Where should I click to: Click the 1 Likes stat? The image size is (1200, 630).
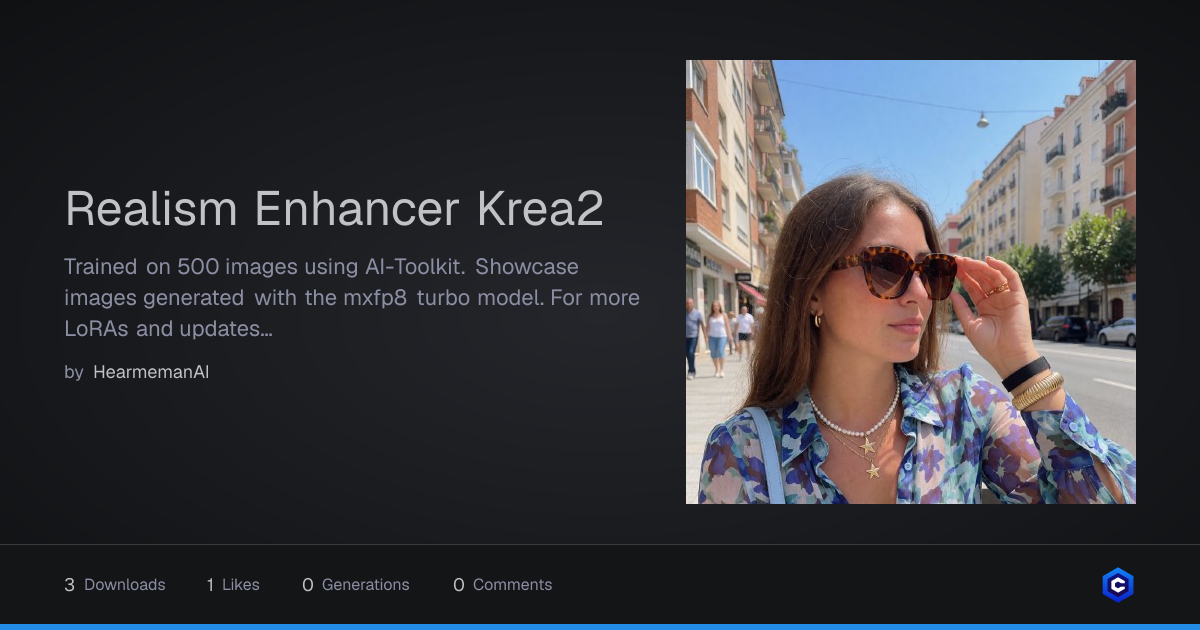coord(233,585)
